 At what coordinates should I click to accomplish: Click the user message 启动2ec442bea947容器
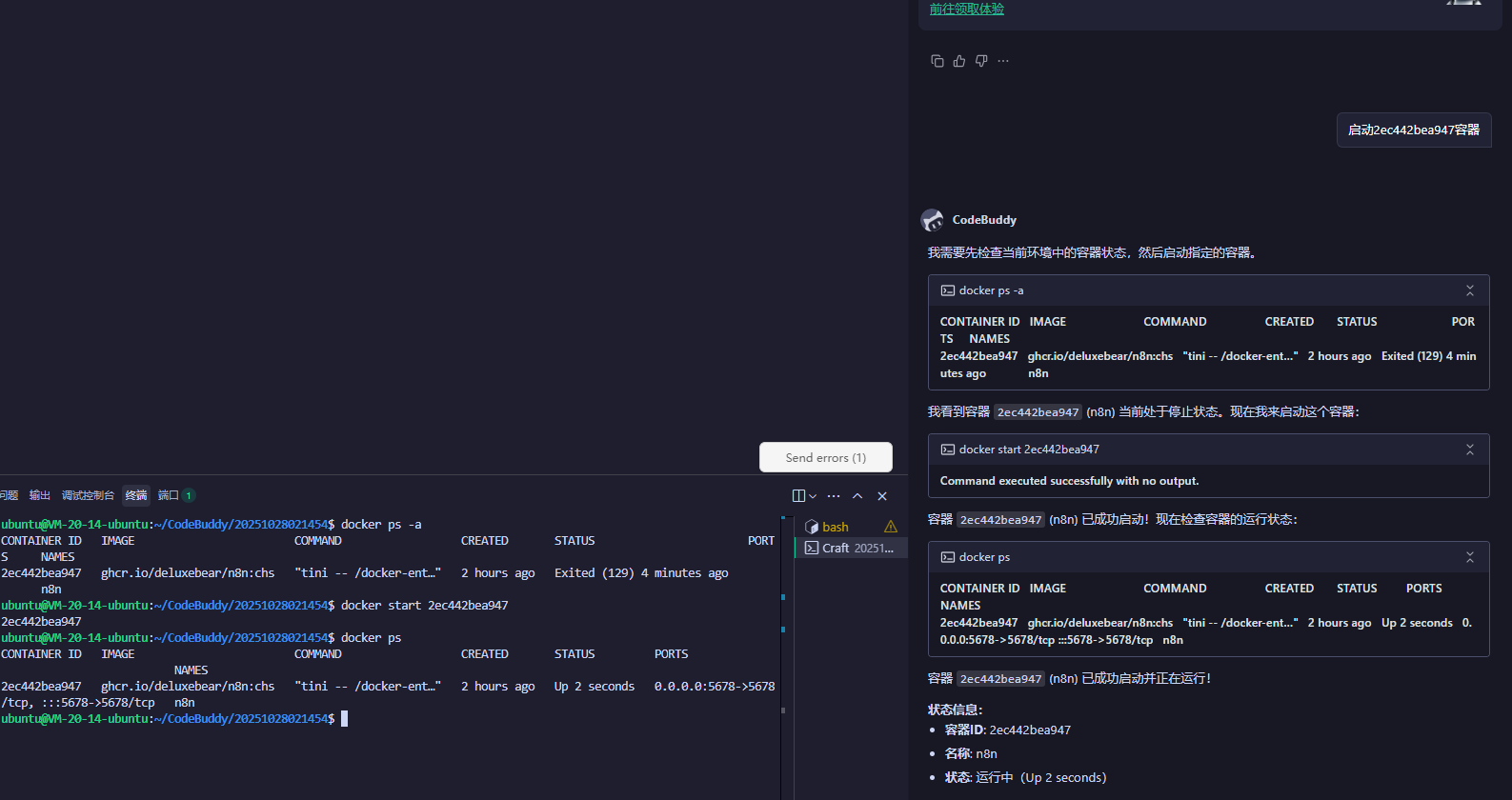click(x=1414, y=130)
